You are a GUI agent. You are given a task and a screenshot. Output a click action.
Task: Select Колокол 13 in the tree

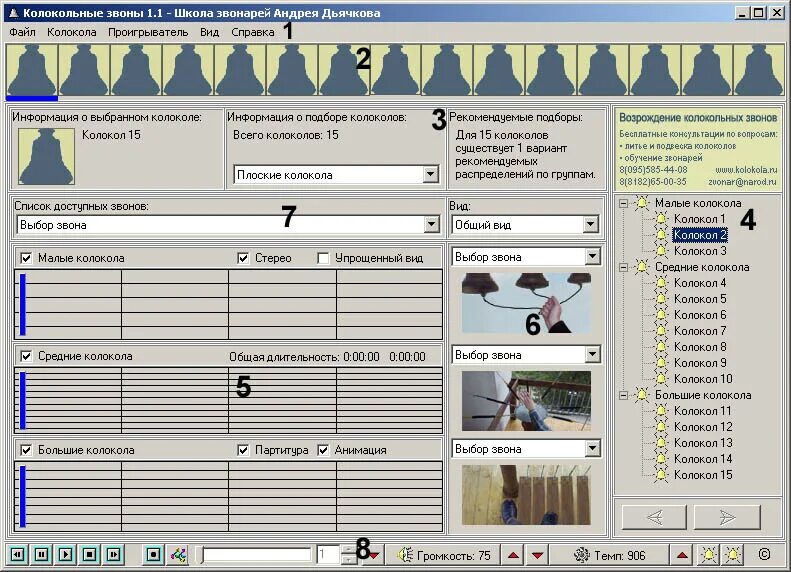click(703, 443)
